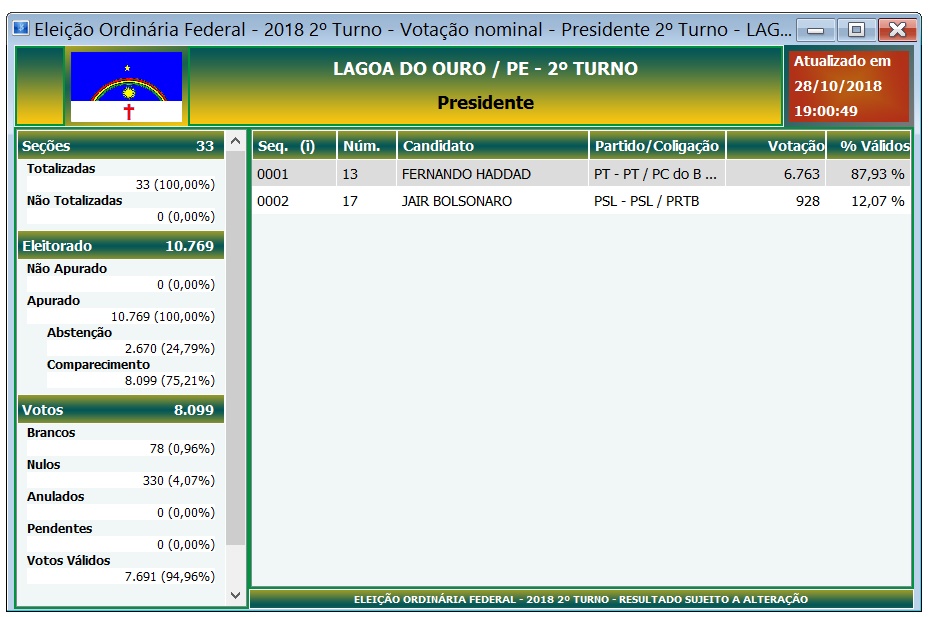929x617 pixels.
Task: Click the Abstenção label
Action: [79, 333]
